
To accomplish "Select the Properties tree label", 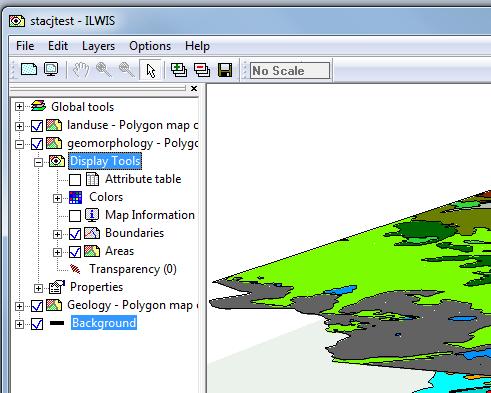I will pos(96,287).
